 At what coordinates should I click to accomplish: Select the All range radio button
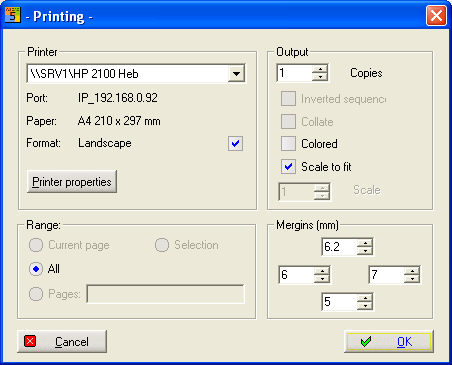pyautogui.click(x=36, y=269)
